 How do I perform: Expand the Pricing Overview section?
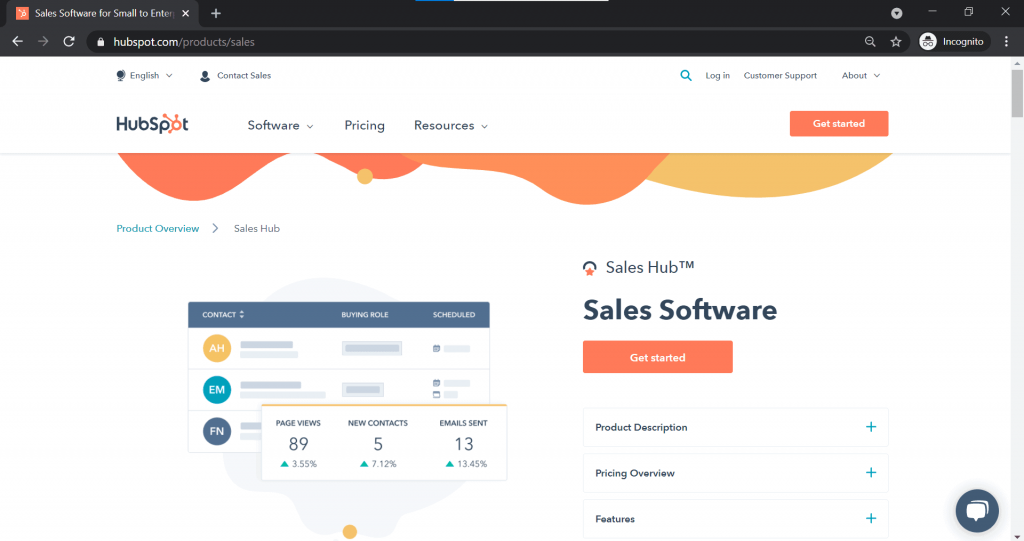click(x=735, y=473)
